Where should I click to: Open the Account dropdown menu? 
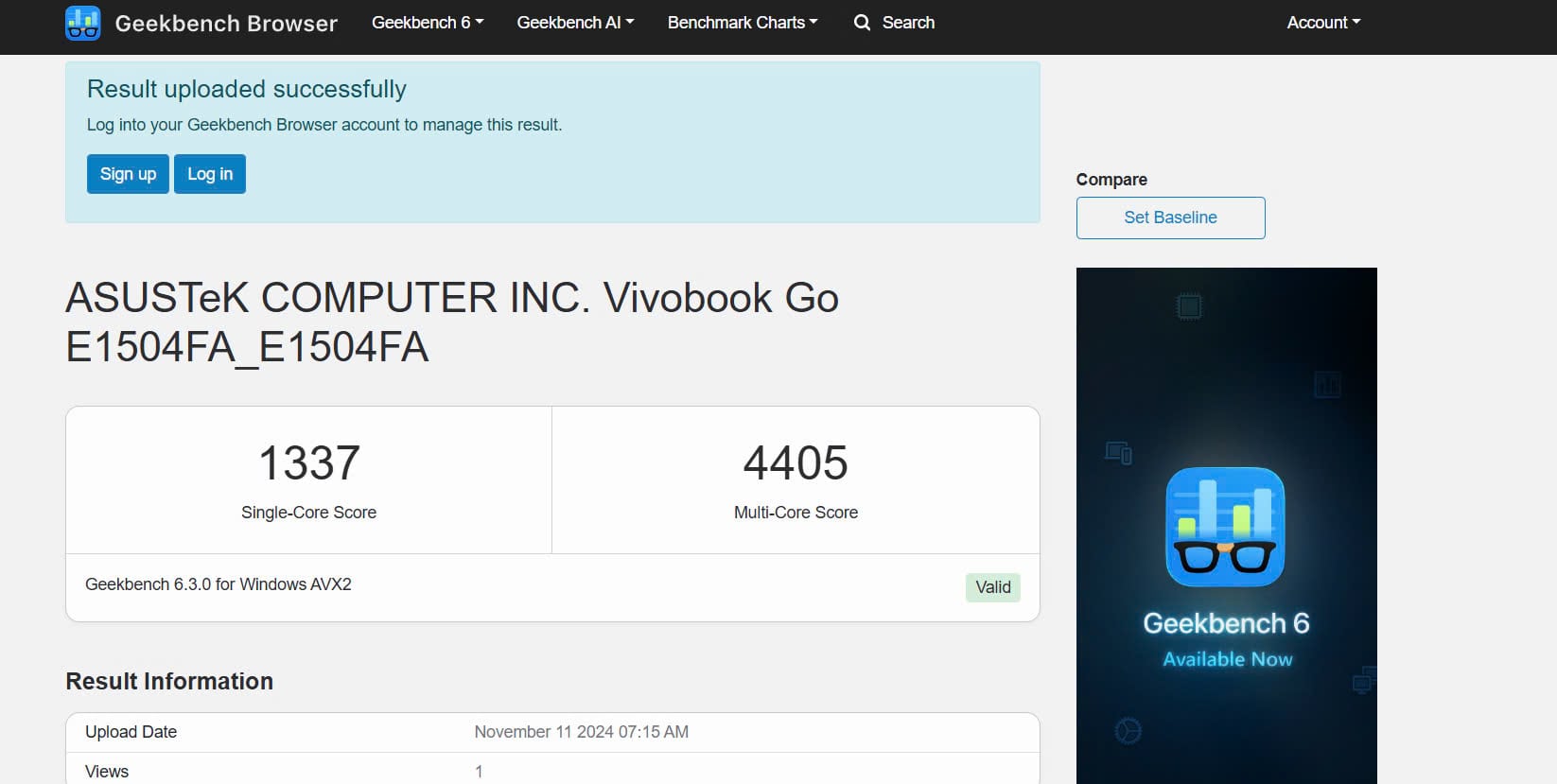1323,23
